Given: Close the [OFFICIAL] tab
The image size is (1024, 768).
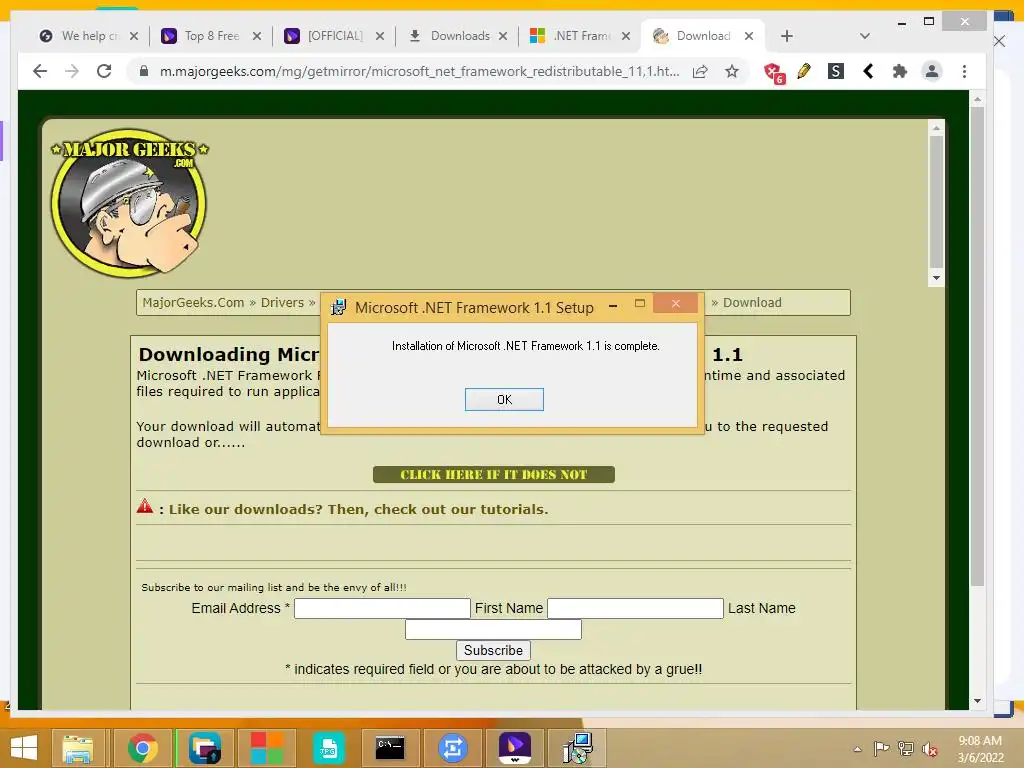Looking at the screenshot, I should pyautogui.click(x=379, y=36).
